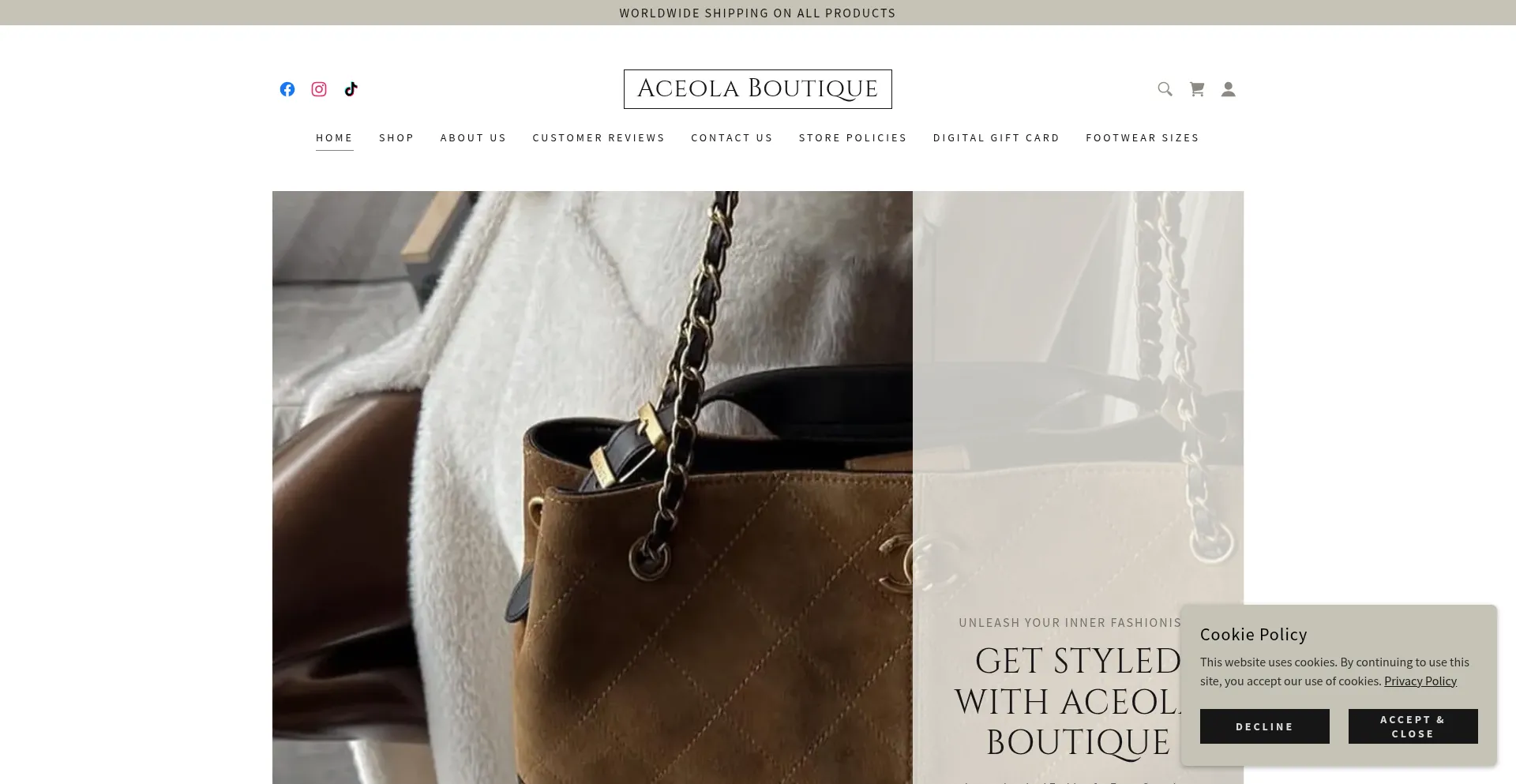Click Accept & Close on cookie banner
The height and width of the screenshot is (784, 1516).
[1413, 726]
